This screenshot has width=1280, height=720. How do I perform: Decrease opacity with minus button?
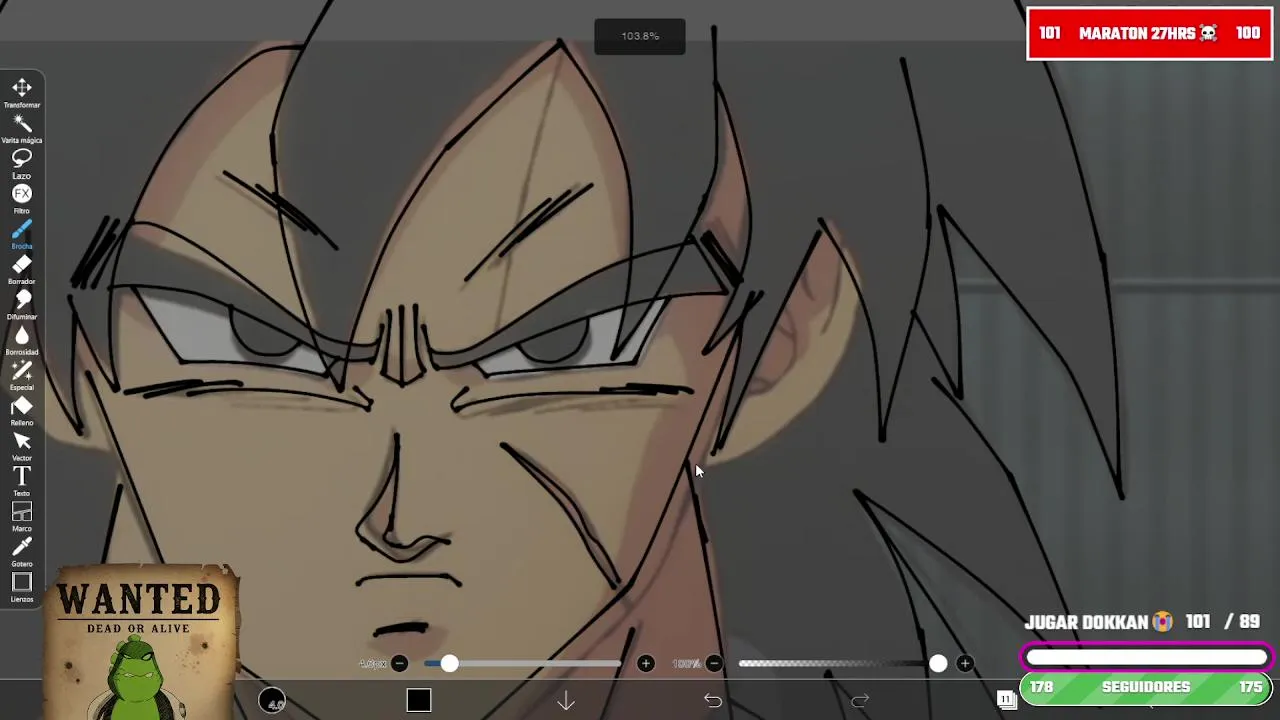713,663
